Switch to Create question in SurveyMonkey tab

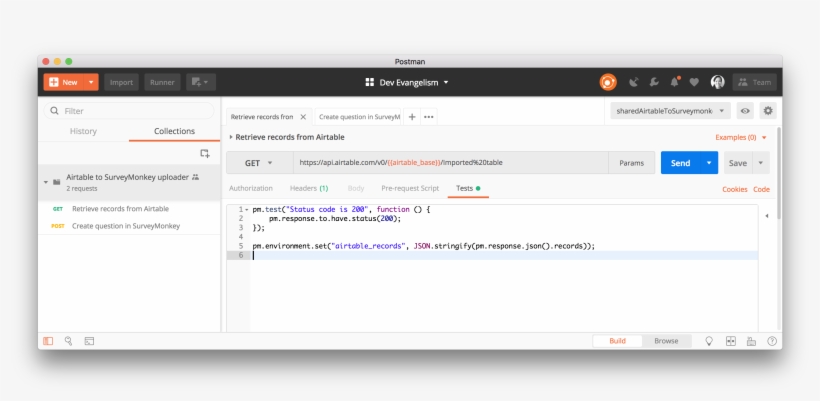(359, 117)
